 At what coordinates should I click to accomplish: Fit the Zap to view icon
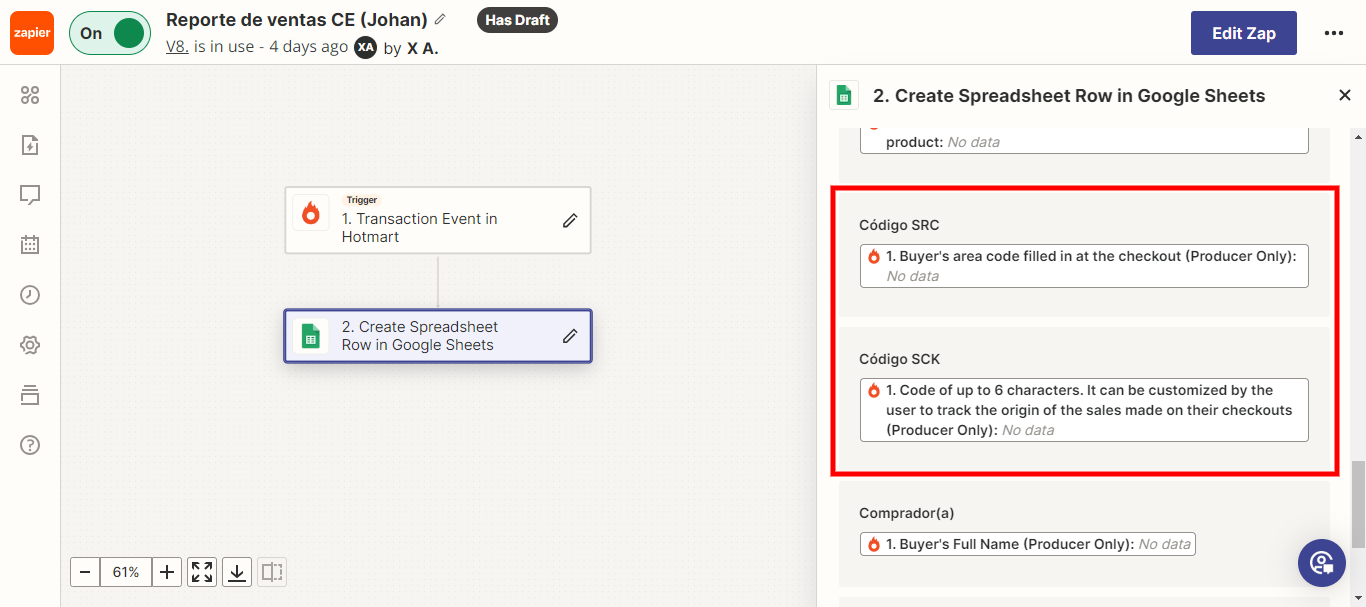click(202, 572)
